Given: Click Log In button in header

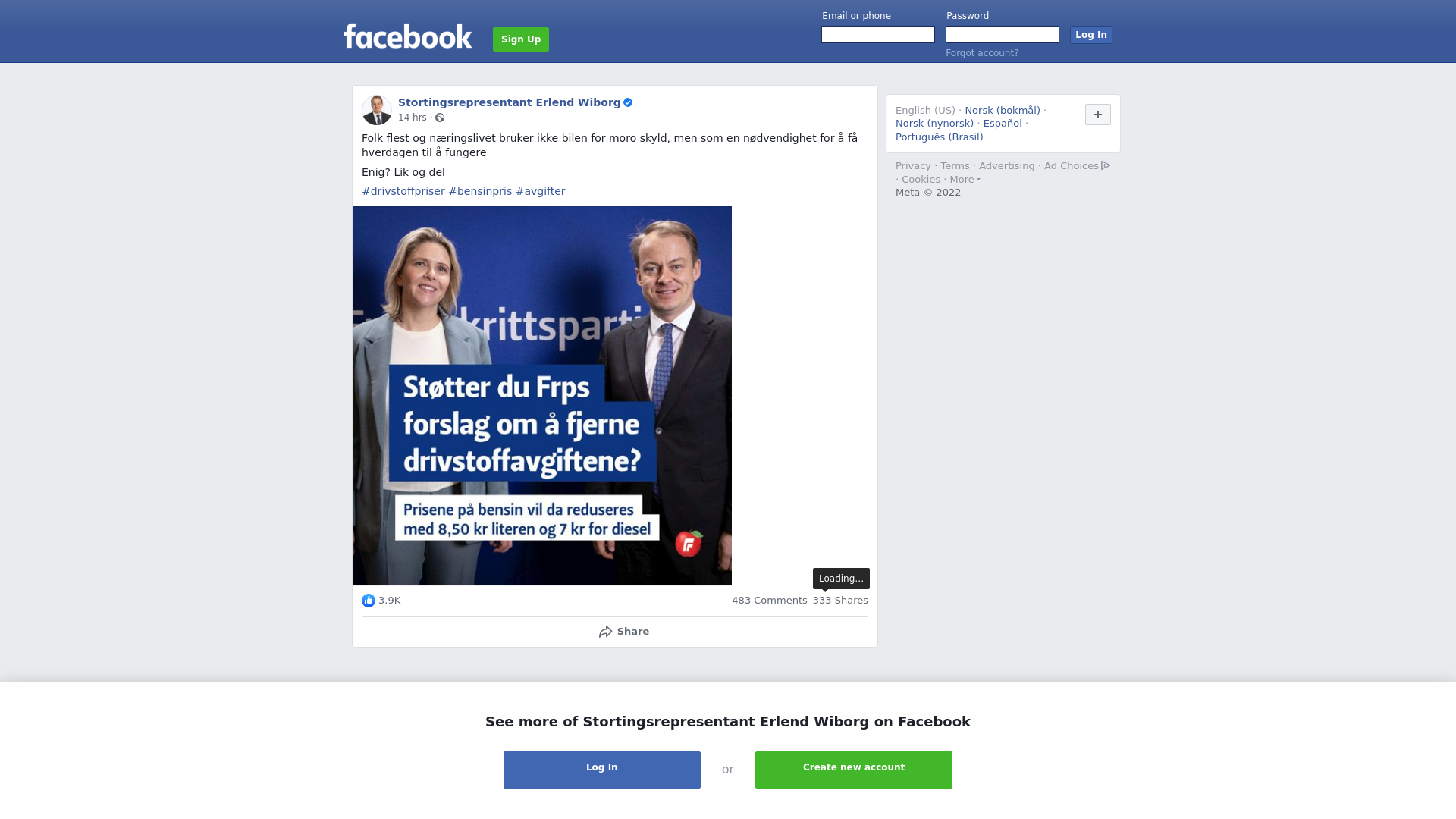Looking at the screenshot, I should click(x=1091, y=35).
